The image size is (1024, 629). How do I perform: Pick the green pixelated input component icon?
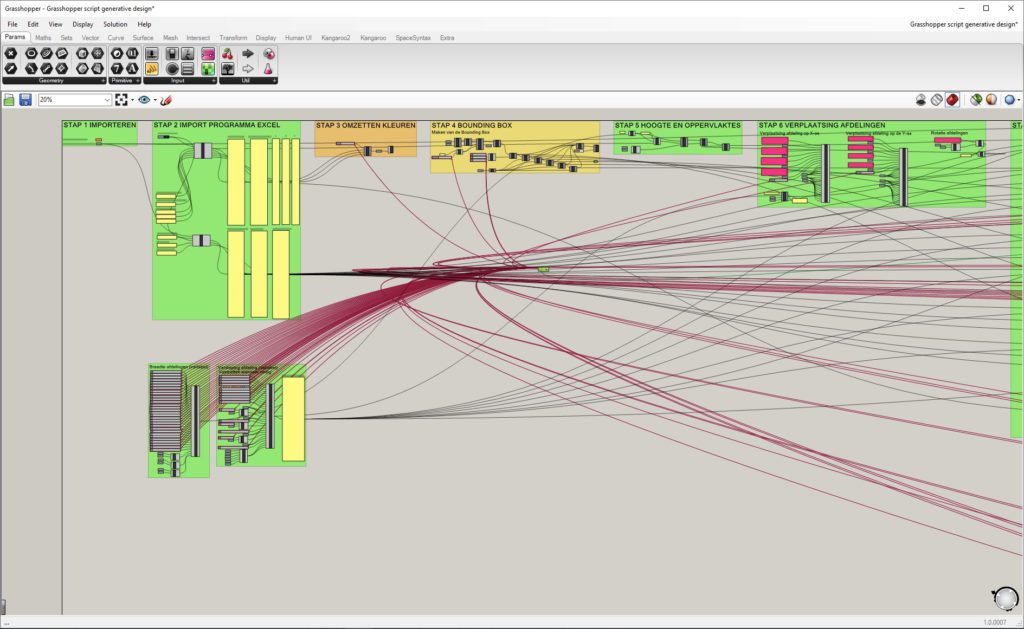coord(208,69)
